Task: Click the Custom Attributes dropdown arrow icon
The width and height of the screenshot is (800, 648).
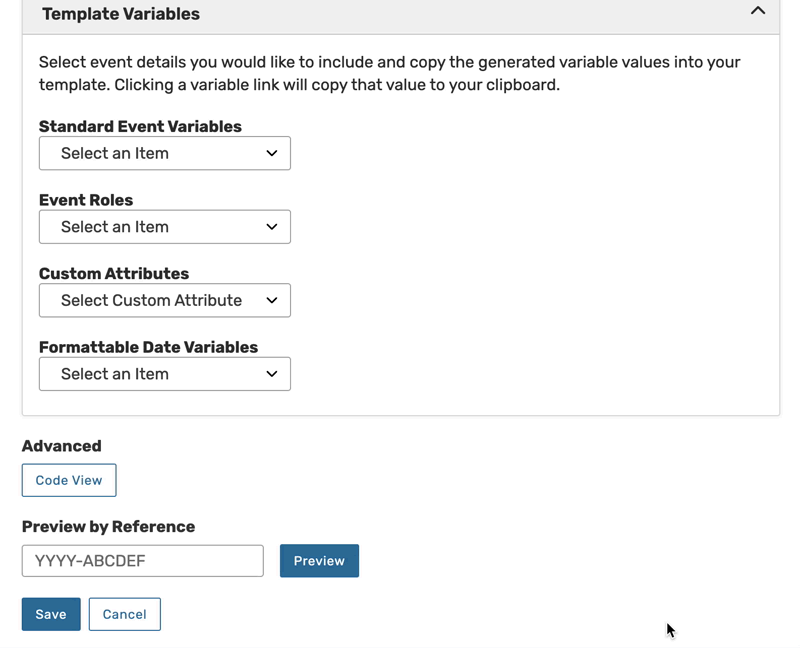Action: tap(272, 300)
